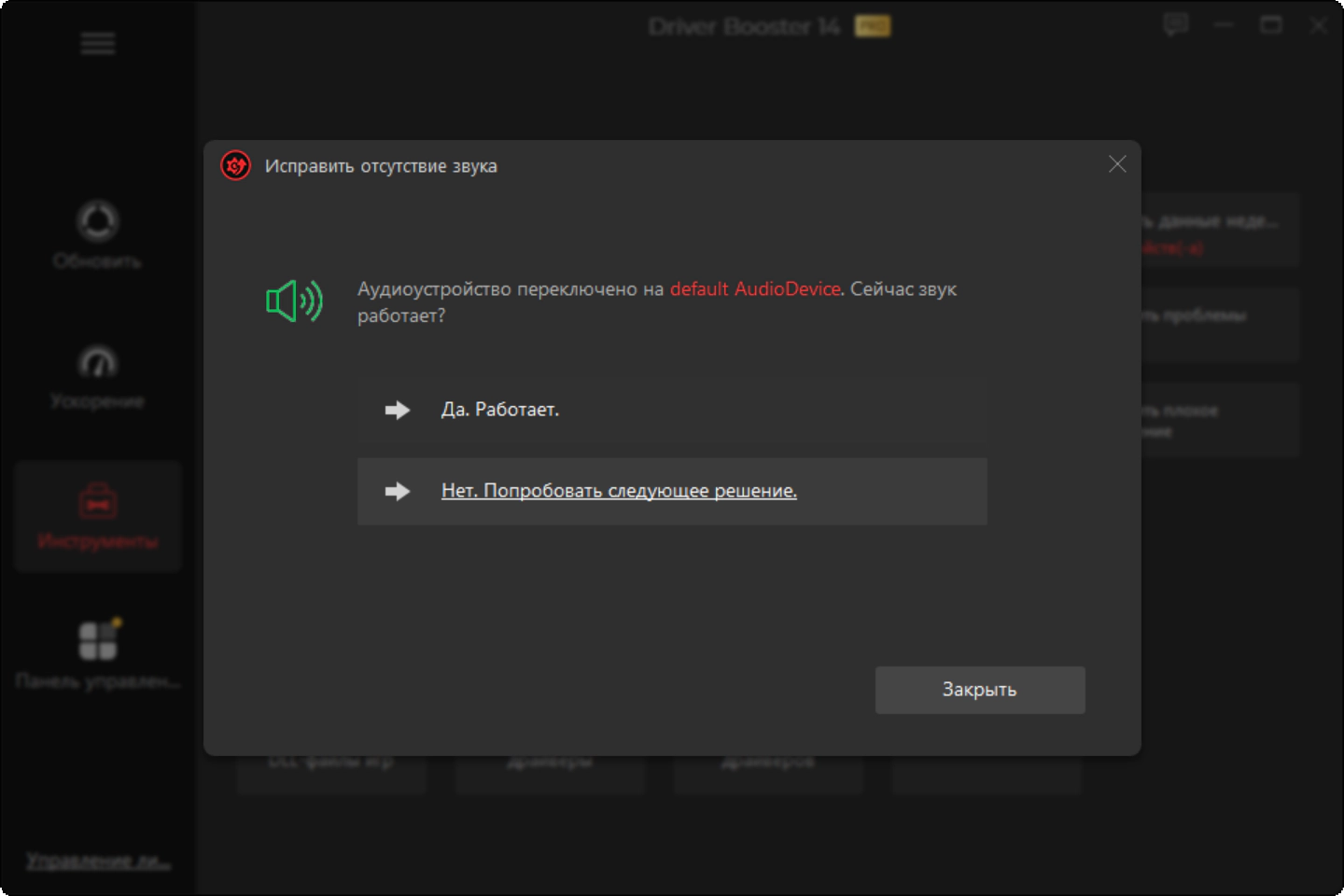Screen dimensions: 1344x896
Task: Open the Ускорение speedometer section
Action: (x=97, y=377)
